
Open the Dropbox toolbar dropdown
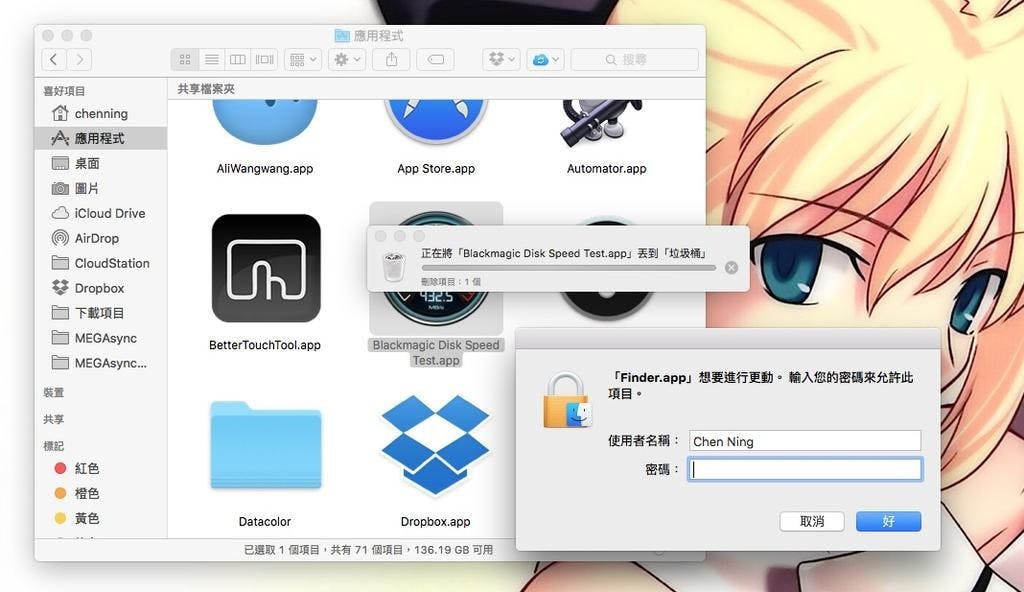click(x=501, y=59)
